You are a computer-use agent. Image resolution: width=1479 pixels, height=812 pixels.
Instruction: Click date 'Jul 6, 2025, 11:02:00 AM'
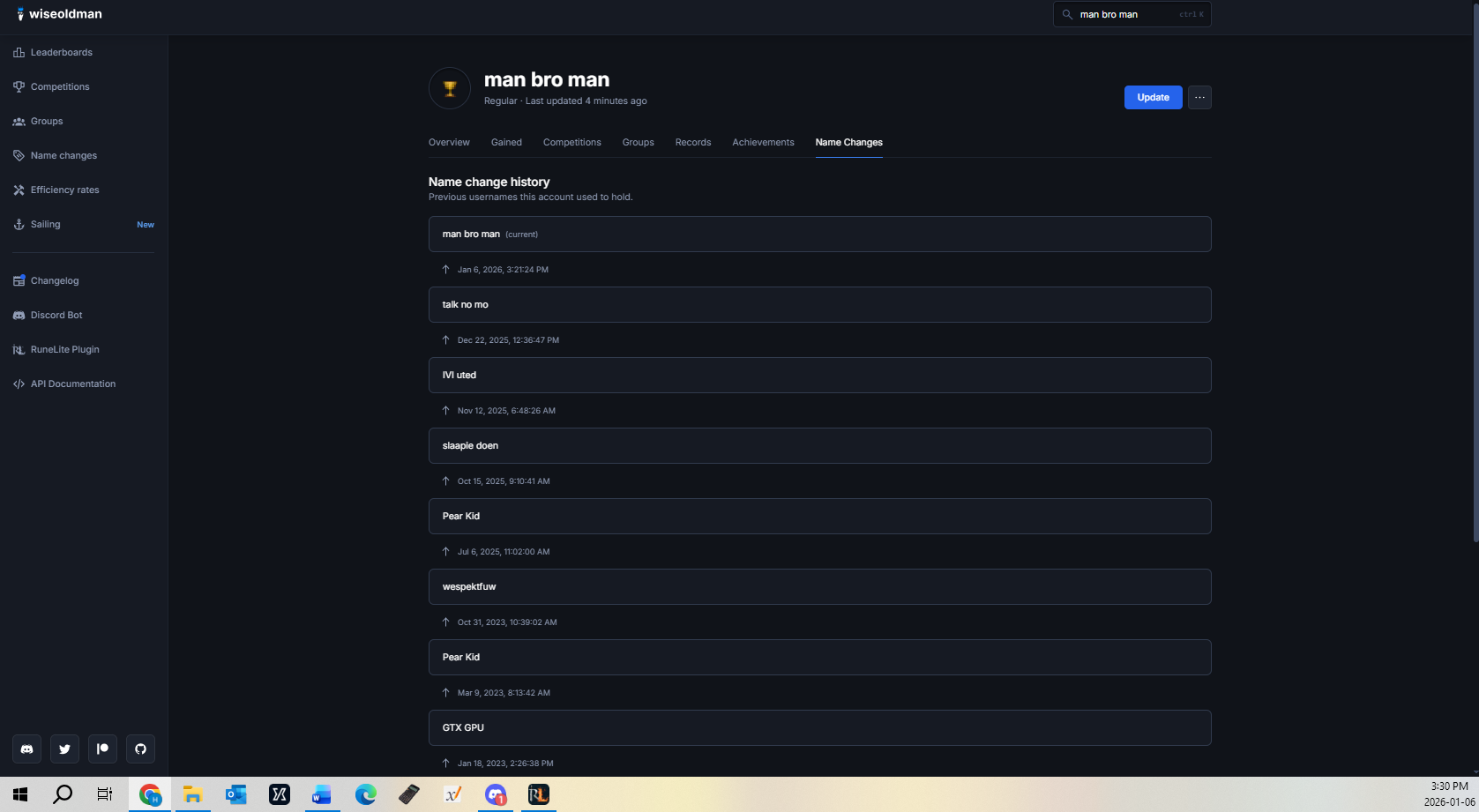pos(504,552)
